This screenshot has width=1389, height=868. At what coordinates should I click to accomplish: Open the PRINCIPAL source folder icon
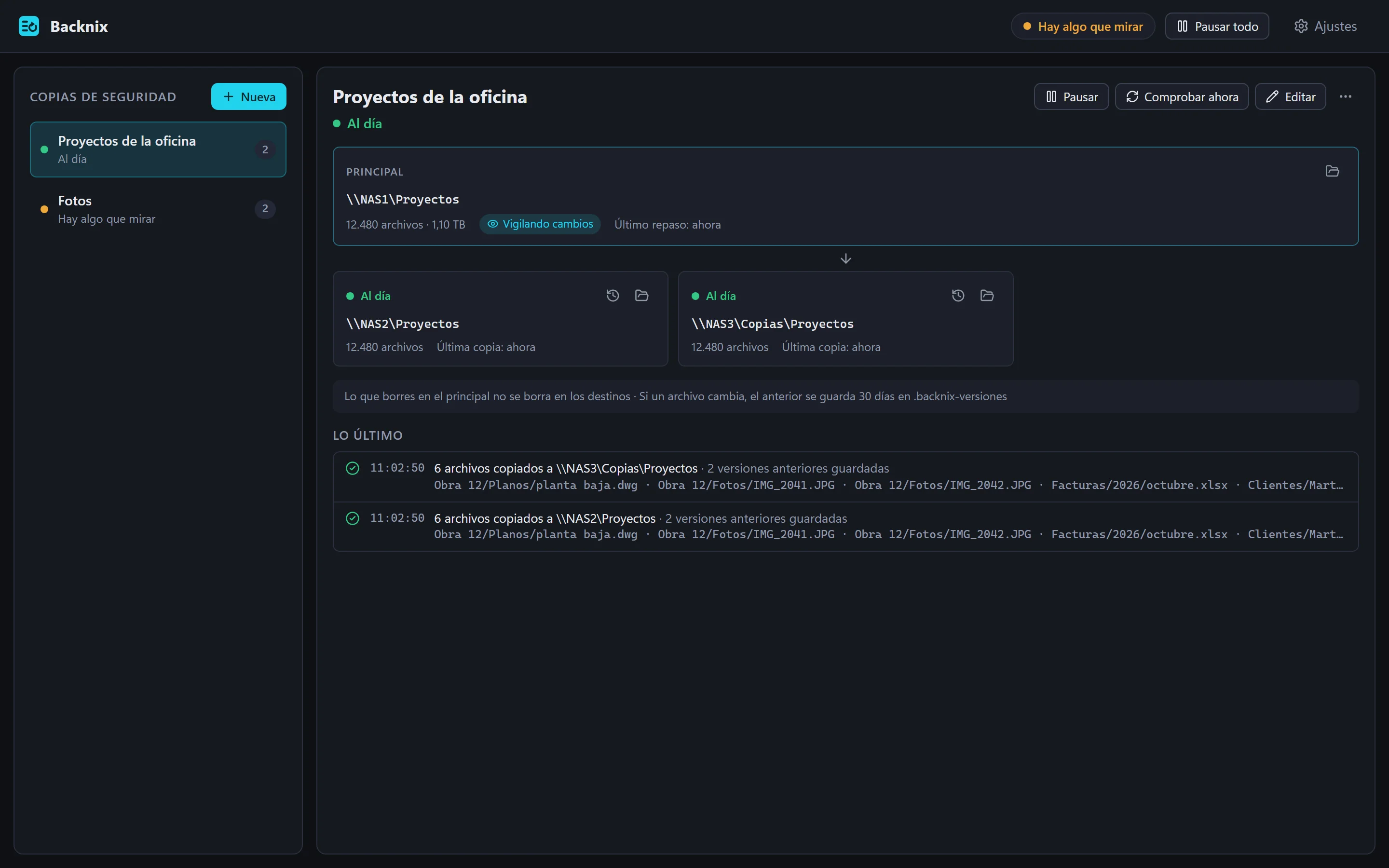click(1332, 171)
